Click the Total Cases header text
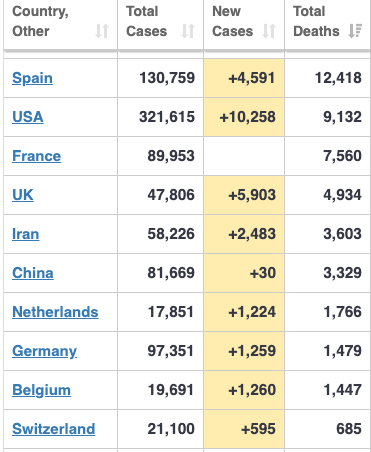Viewport: 371px width, 452px height. (146, 21)
